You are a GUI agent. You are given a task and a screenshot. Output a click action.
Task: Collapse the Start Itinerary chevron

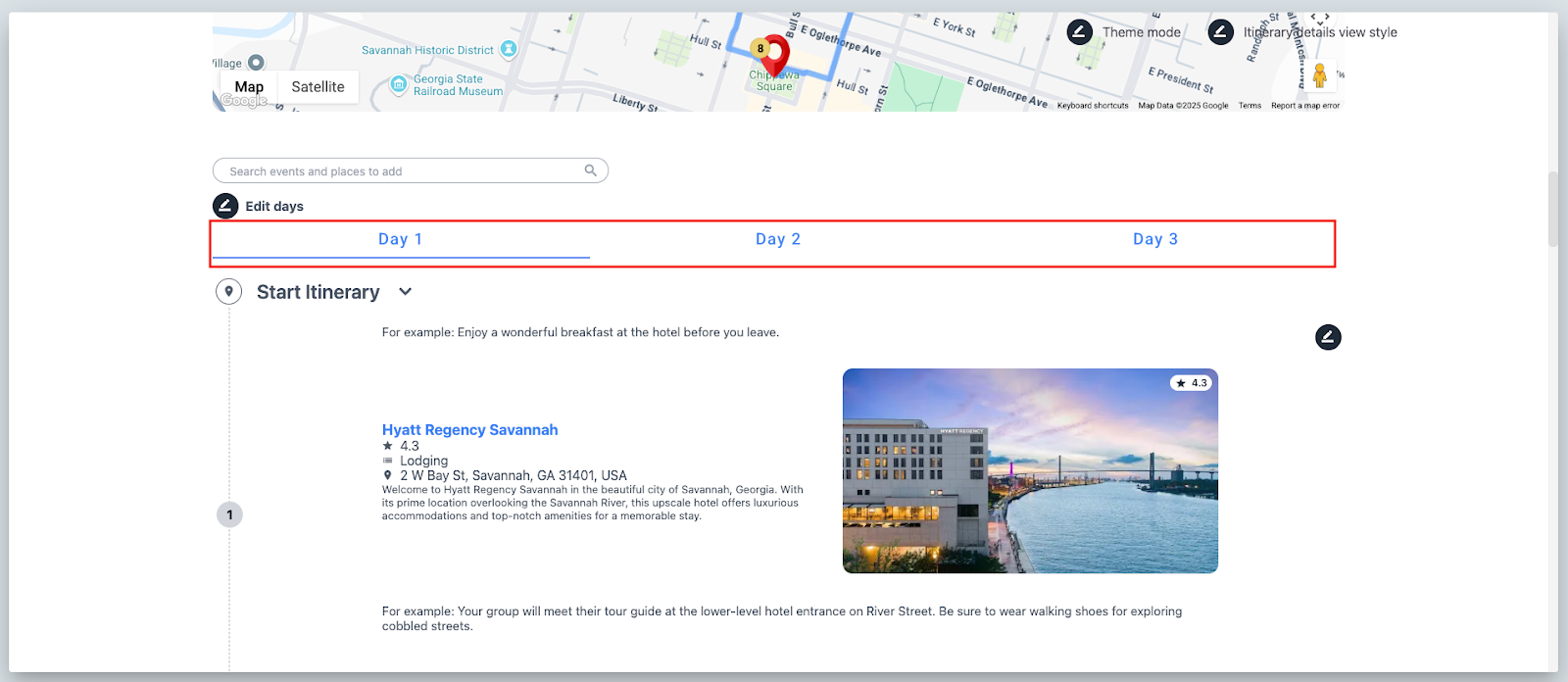click(406, 292)
